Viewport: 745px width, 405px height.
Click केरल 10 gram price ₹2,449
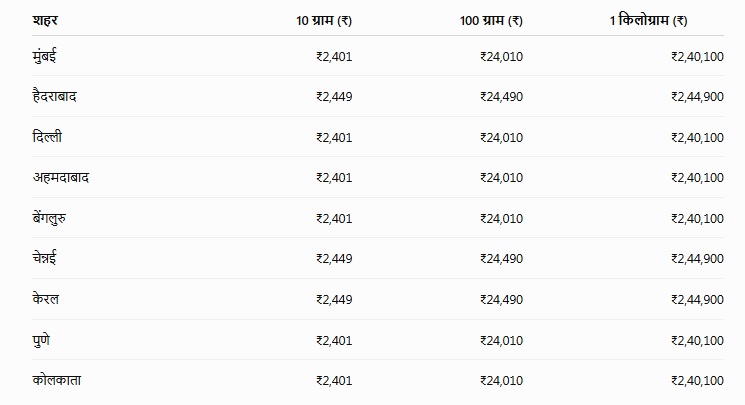pos(334,300)
